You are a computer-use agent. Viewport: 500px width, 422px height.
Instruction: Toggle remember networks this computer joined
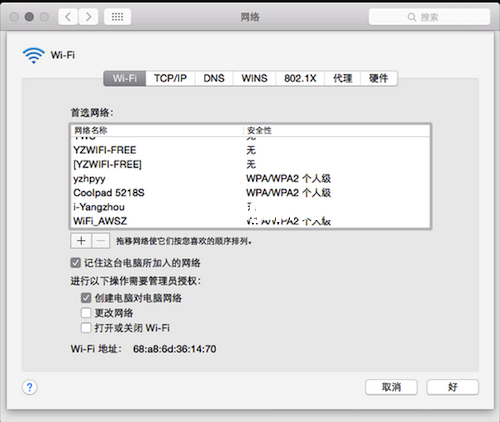pyautogui.click(x=76, y=263)
